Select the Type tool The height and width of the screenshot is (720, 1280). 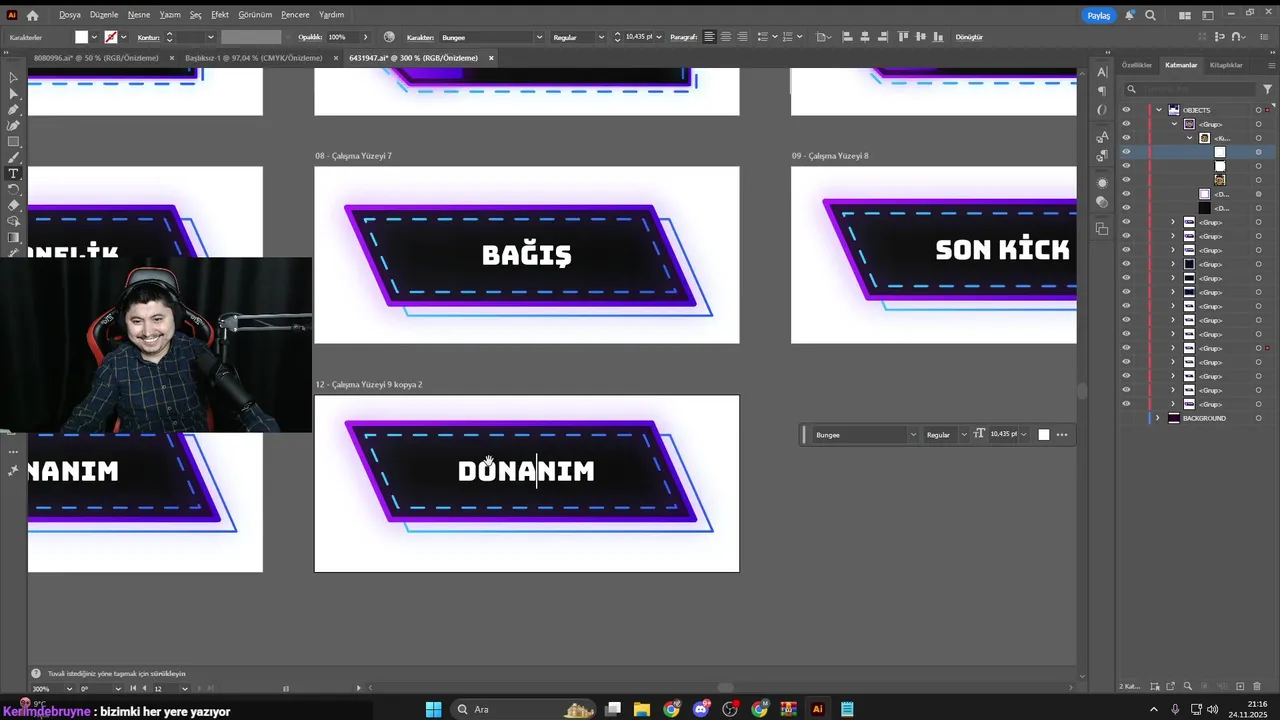click(x=13, y=174)
